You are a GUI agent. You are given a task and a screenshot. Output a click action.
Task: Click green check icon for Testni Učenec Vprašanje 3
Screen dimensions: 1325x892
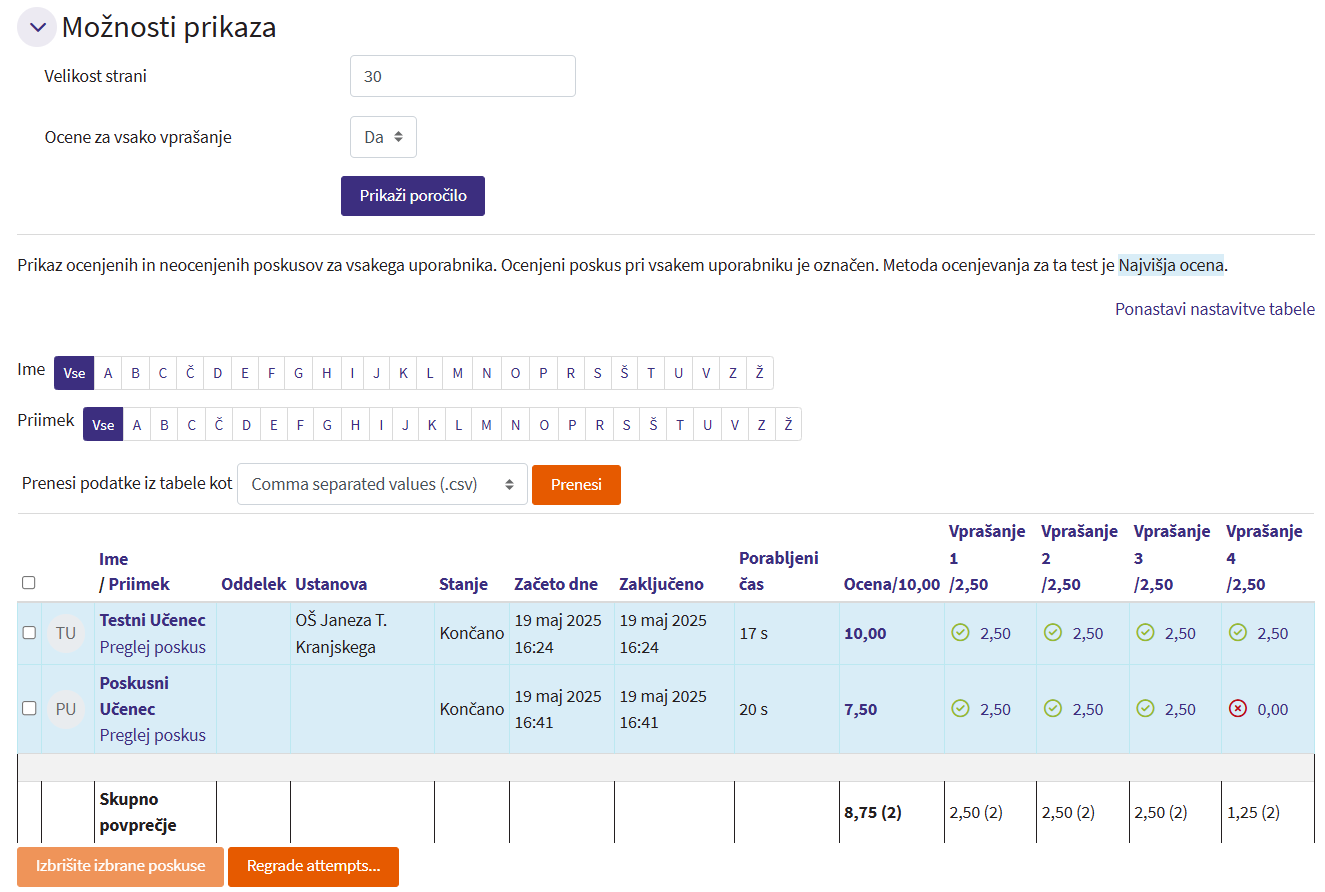[x=1146, y=633]
